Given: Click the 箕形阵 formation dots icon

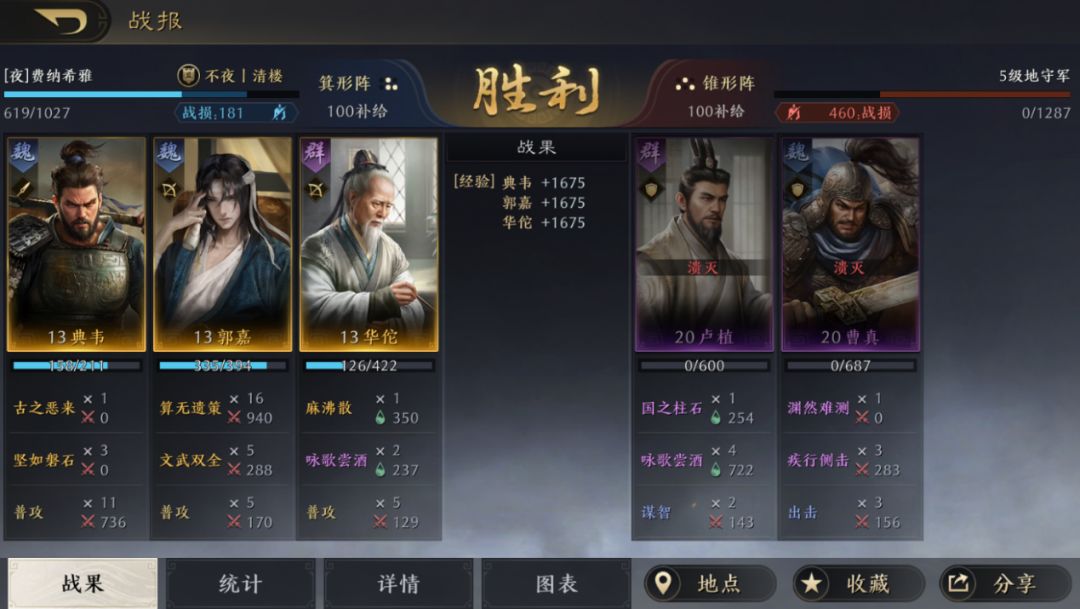Looking at the screenshot, I should 391,84.
